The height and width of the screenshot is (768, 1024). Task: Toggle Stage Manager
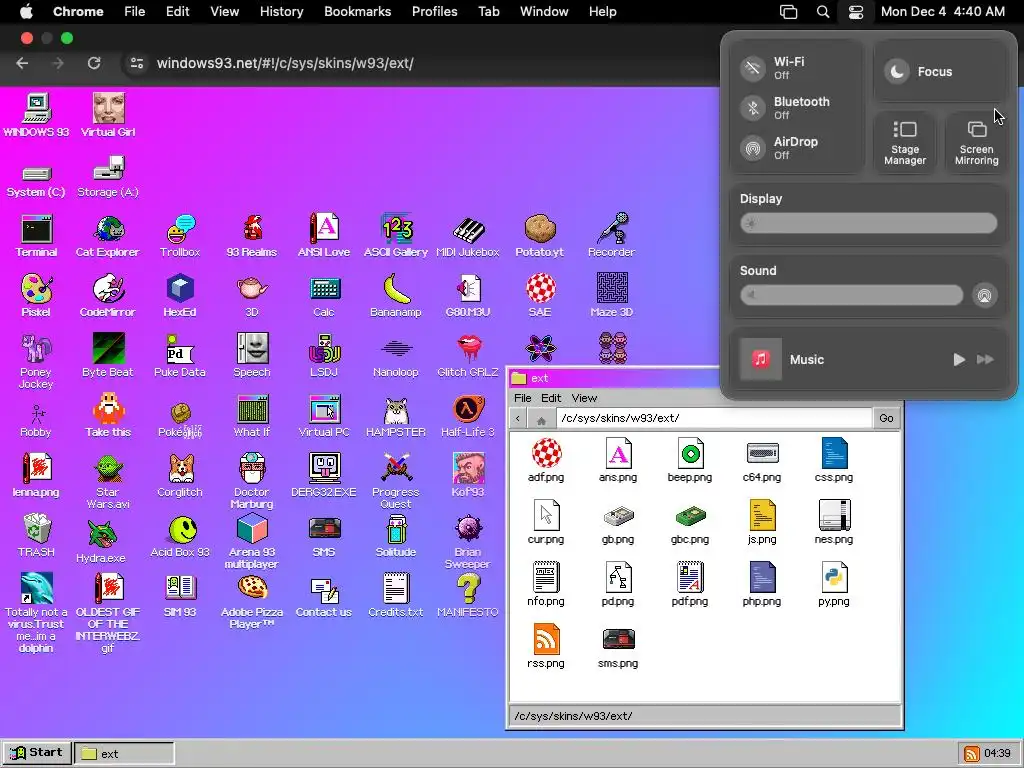[x=905, y=143]
